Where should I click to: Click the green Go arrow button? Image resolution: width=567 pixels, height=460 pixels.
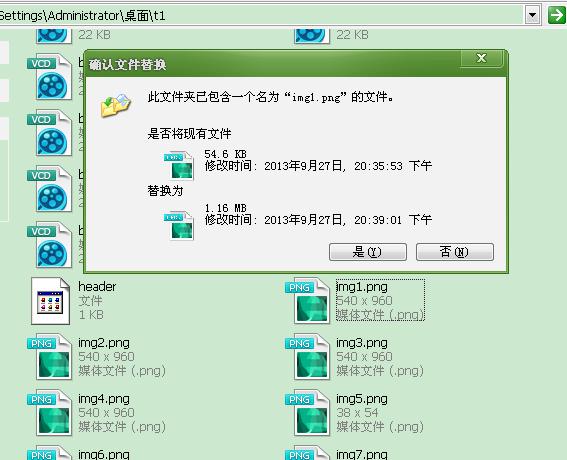click(x=557, y=16)
